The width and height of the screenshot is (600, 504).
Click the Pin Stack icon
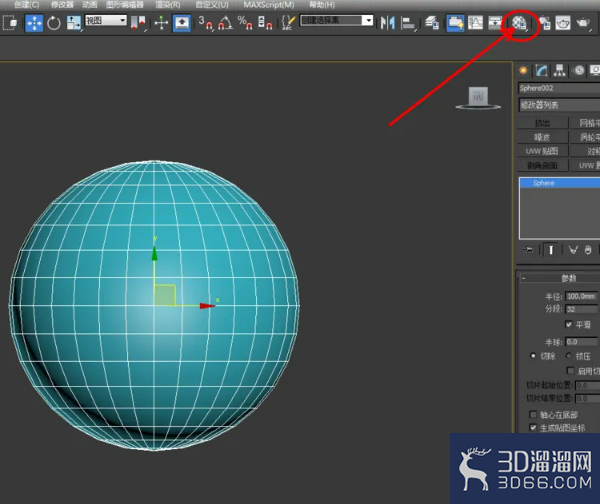coord(528,250)
